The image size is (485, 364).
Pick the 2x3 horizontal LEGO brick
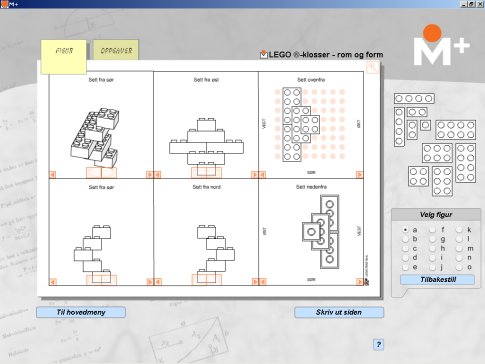pyautogui.click(x=437, y=153)
